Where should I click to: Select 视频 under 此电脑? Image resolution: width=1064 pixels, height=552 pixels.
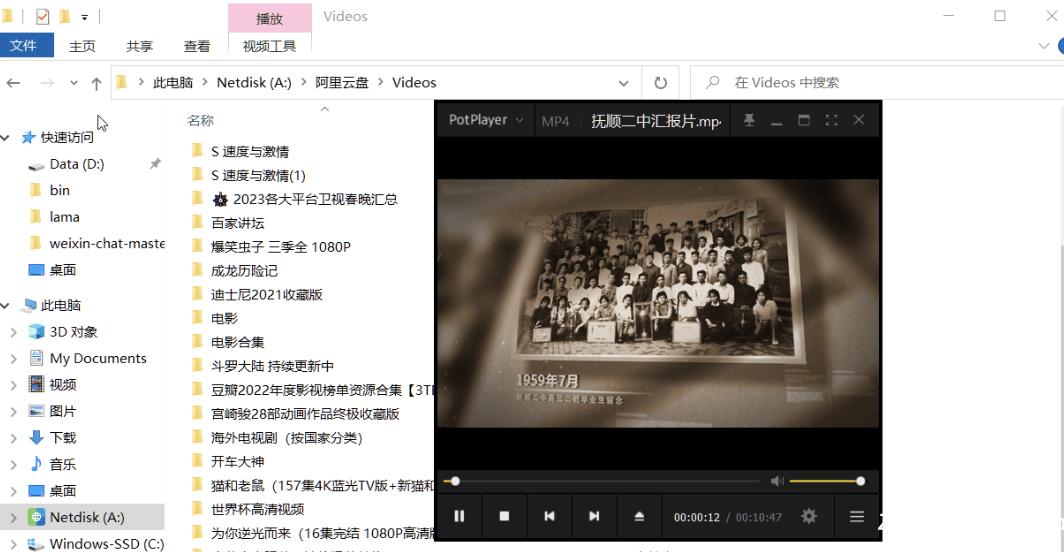[x=62, y=385]
